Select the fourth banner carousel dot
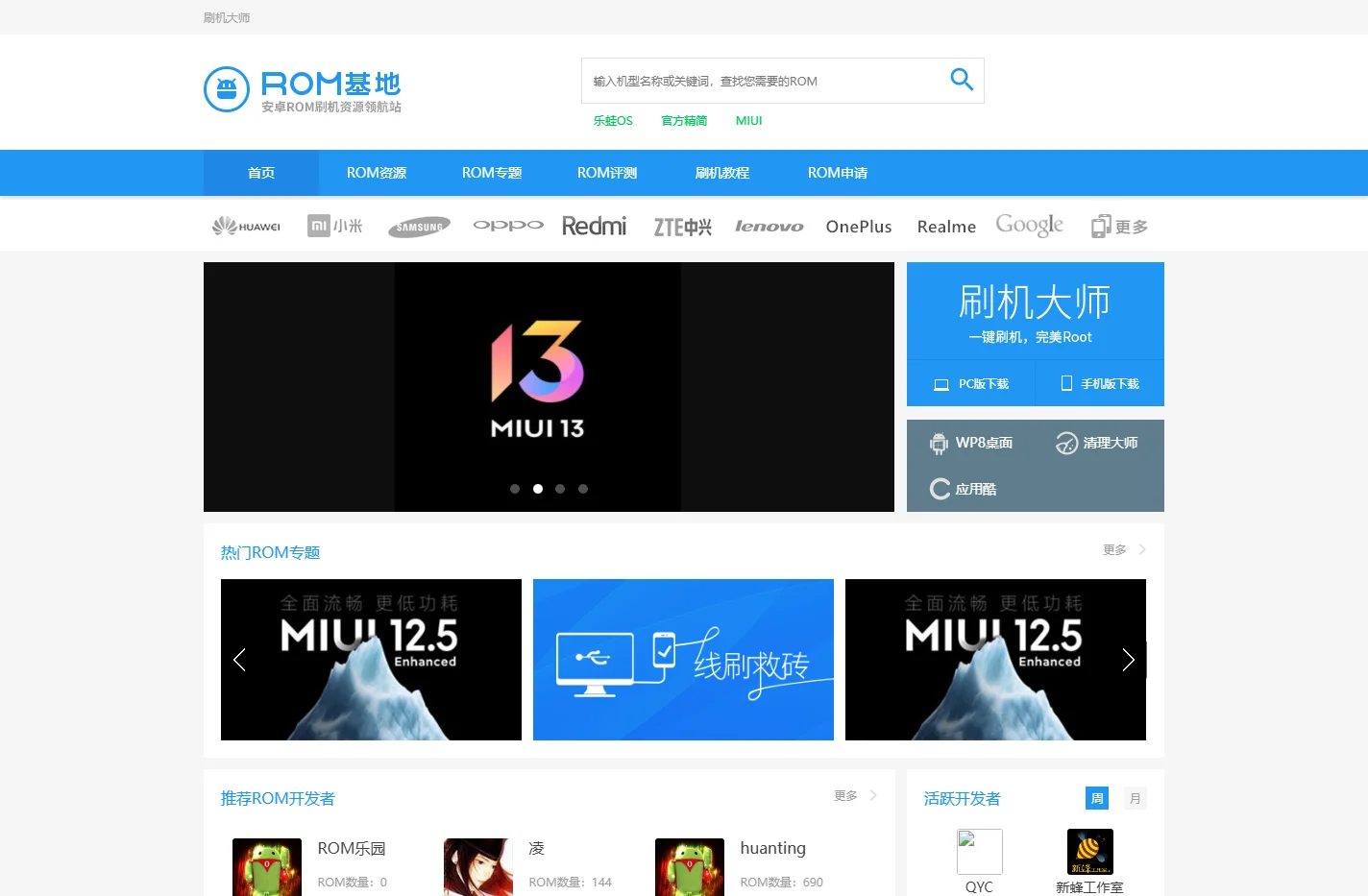Viewport: 1368px width, 896px height. 583,489
